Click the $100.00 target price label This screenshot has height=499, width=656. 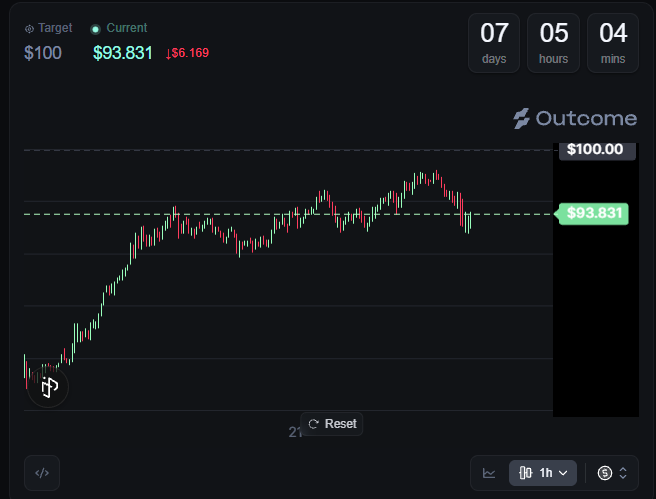point(597,149)
